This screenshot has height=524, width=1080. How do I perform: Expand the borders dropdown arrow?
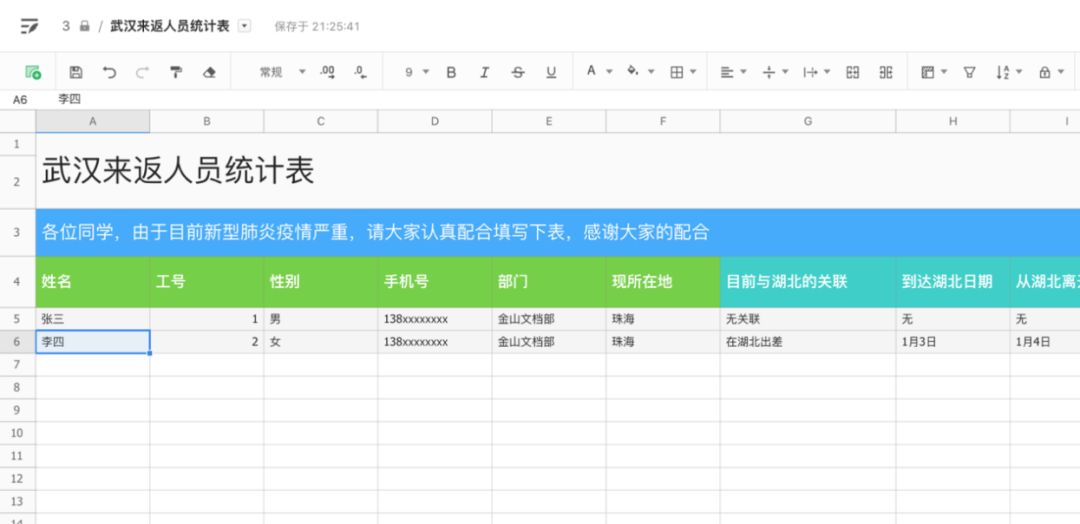pyautogui.click(x=693, y=72)
